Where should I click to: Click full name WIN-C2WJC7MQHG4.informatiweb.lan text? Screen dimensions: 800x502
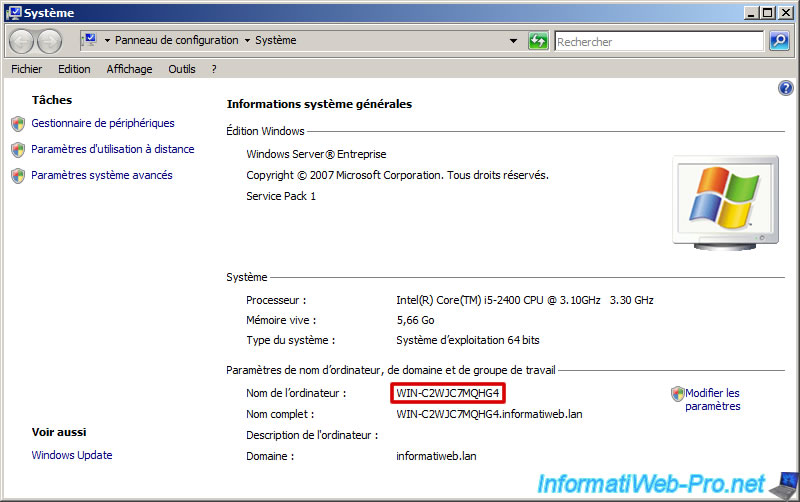coord(489,414)
